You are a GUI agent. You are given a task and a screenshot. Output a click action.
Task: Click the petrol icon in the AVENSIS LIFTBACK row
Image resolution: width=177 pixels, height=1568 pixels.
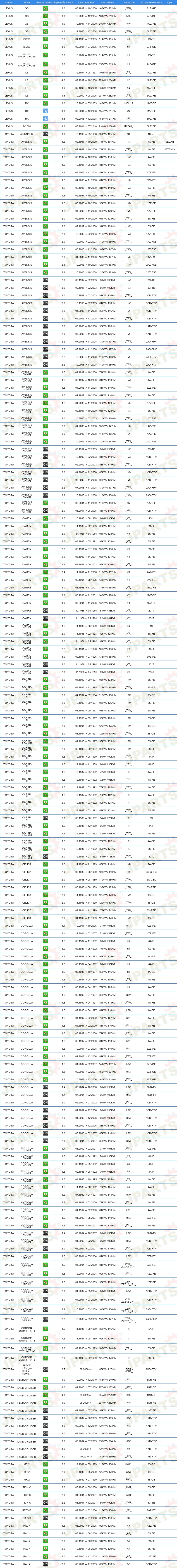[45, 150]
